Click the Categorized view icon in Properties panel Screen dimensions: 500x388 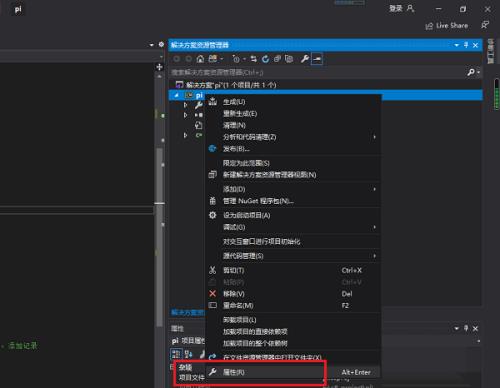(x=176, y=354)
